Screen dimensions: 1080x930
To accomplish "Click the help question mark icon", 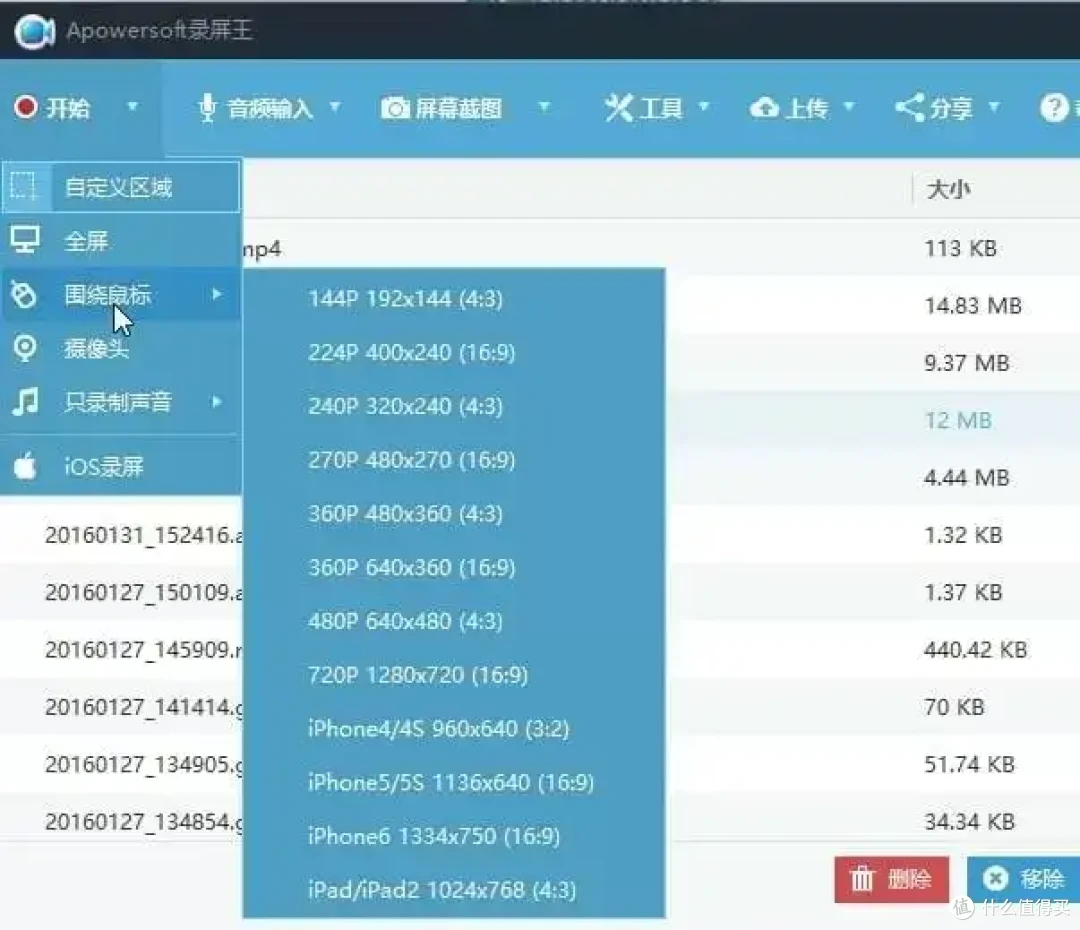I will (x=1054, y=108).
